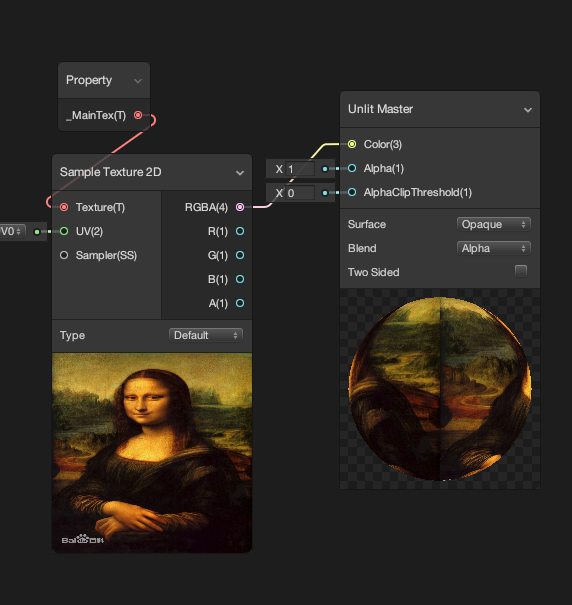Click the Blend label
Viewport: 572px width, 605px height.
362,248
